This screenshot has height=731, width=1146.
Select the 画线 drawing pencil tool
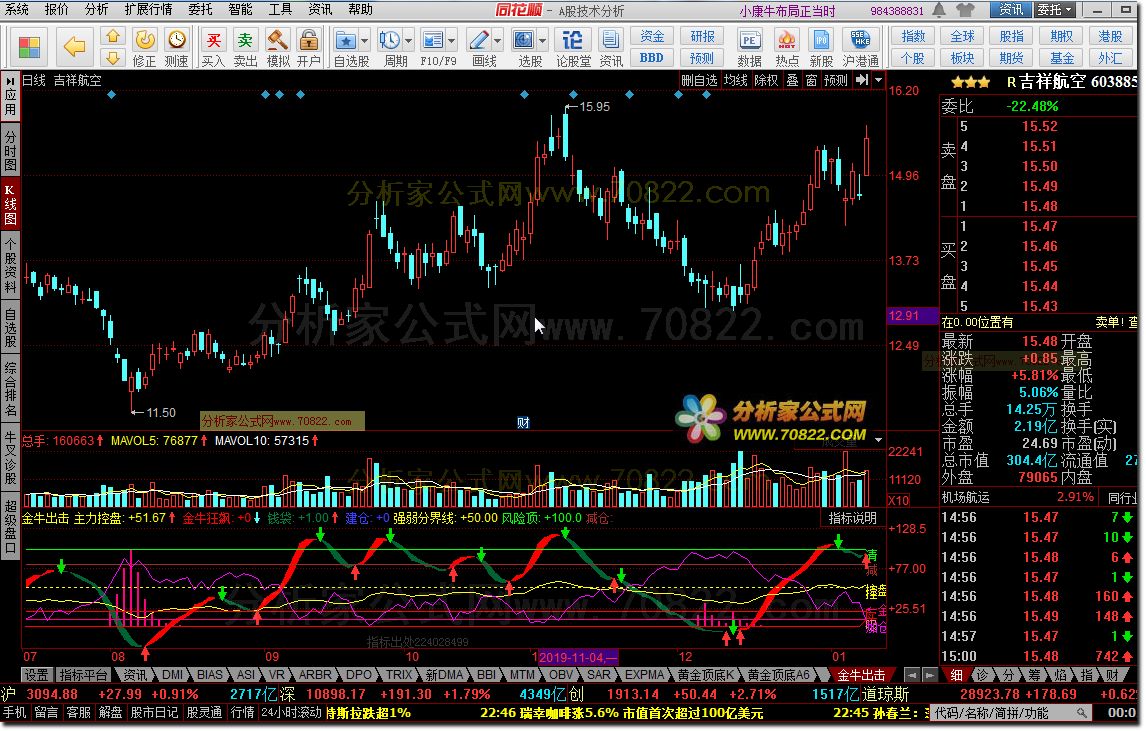tap(479, 39)
